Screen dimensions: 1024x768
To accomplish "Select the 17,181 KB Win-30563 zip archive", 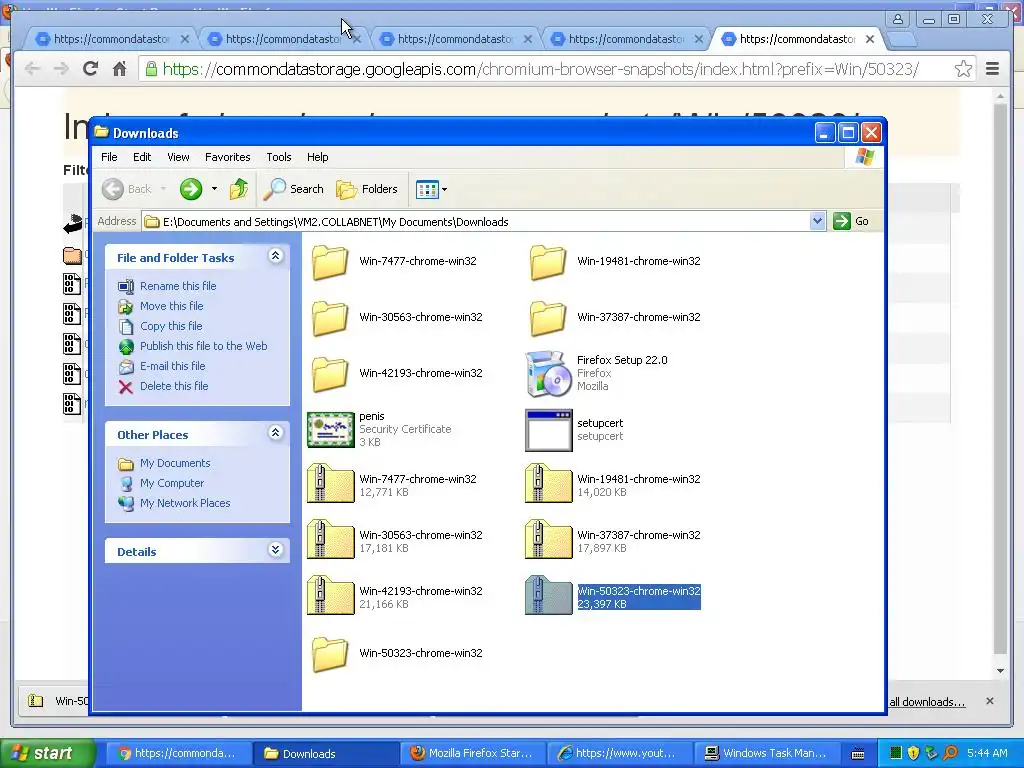I will (x=330, y=540).
